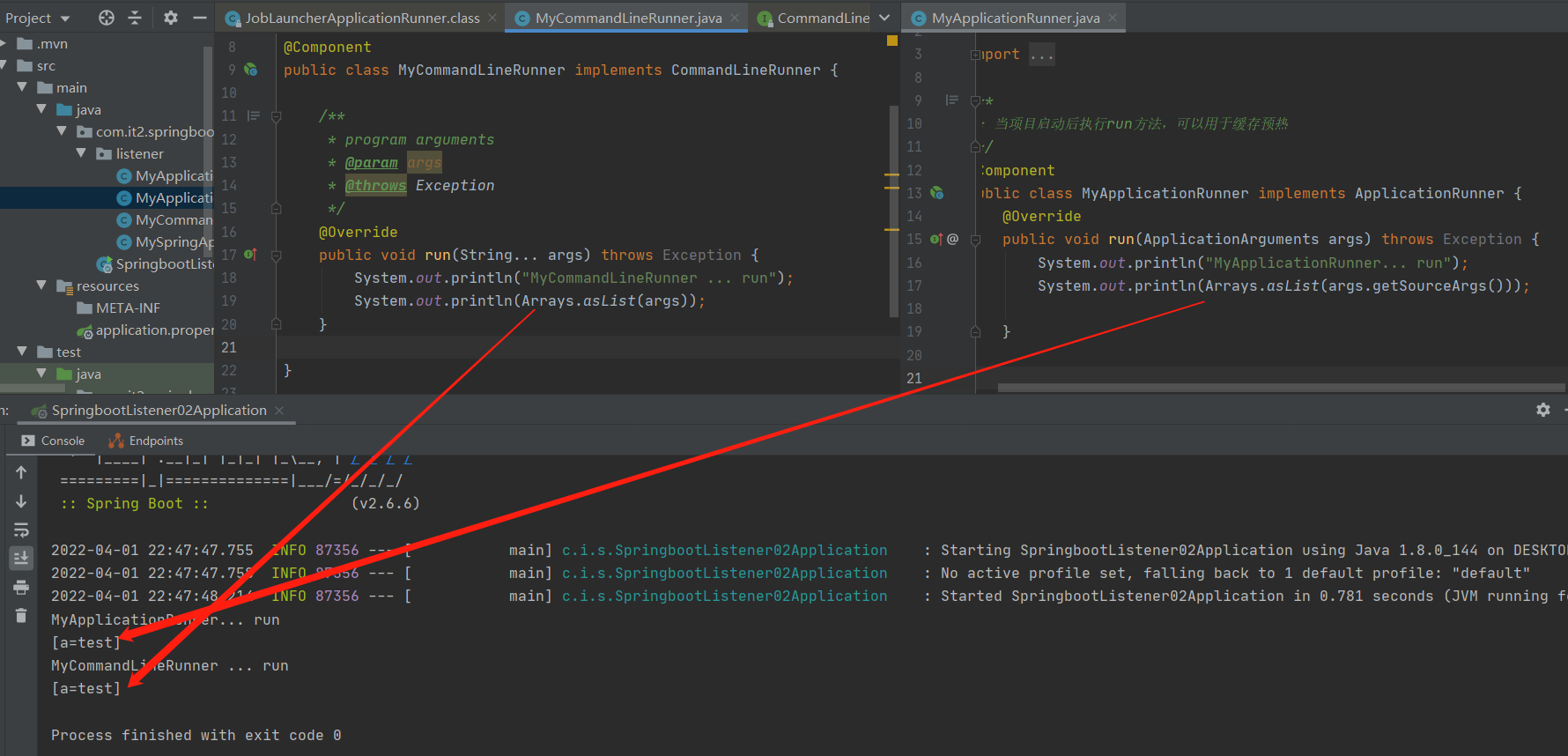Screen dimensions: 1568x756
Task: Click "MyCommandLineRunner ... run" console output line
Action: [169, 665]
